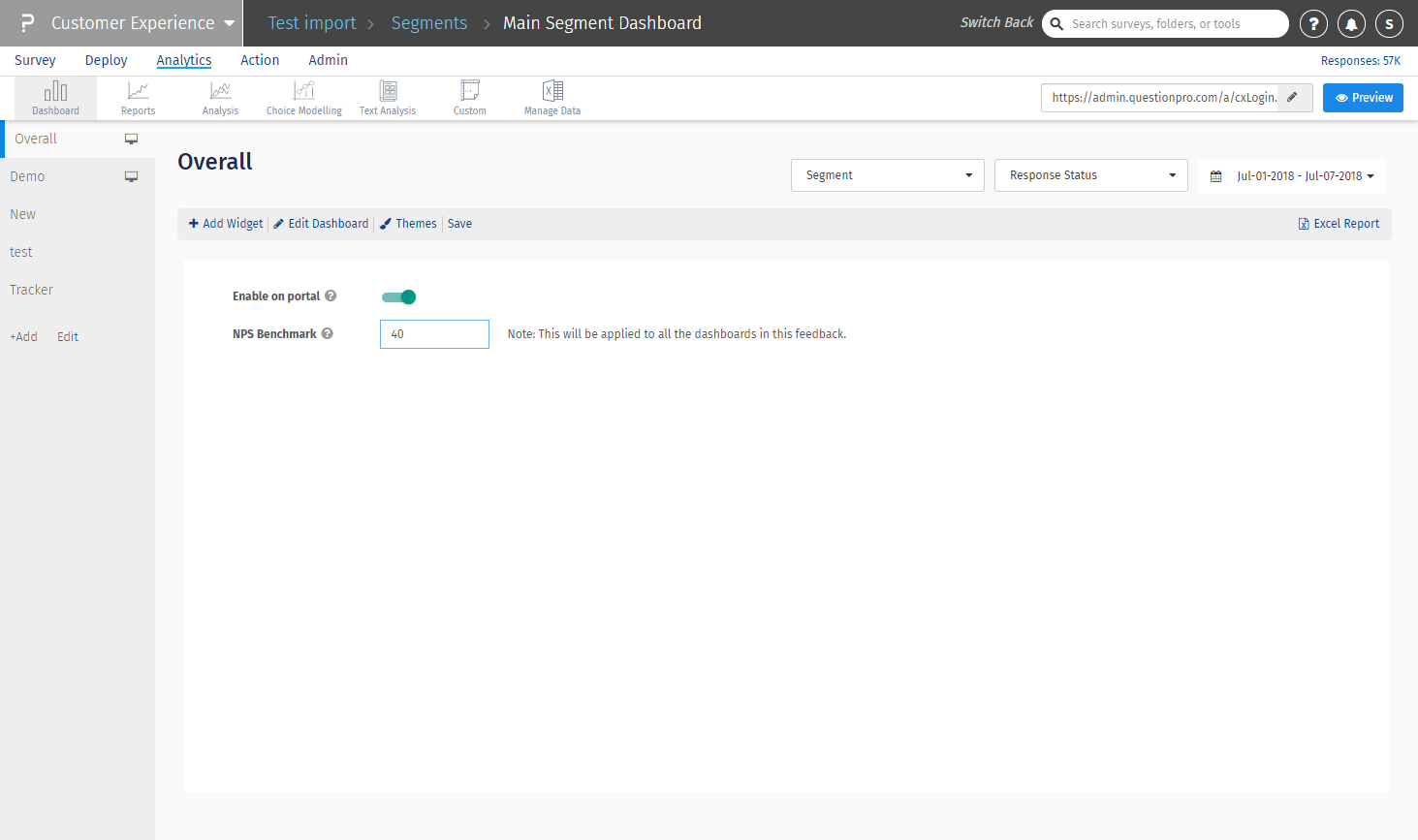This screenshot has width=1418, height=840.
Task: Open the Response Status dropdown
Action: point(1090,175)
